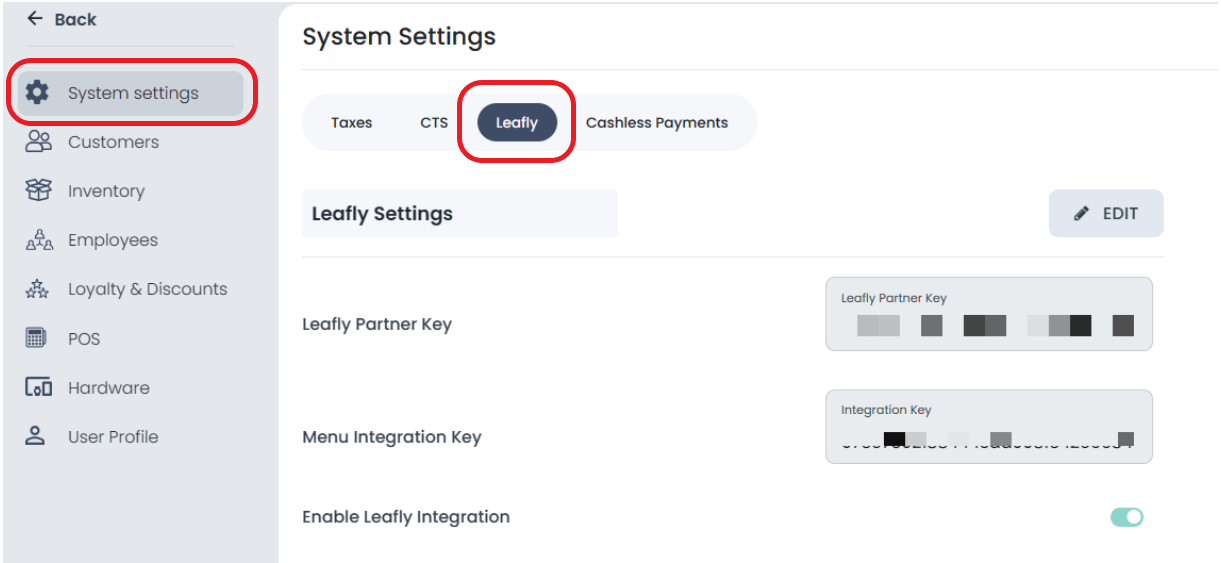1221x563 pixels.
Task: Click the Leafly Partner Key field
Action: (989, 314)
